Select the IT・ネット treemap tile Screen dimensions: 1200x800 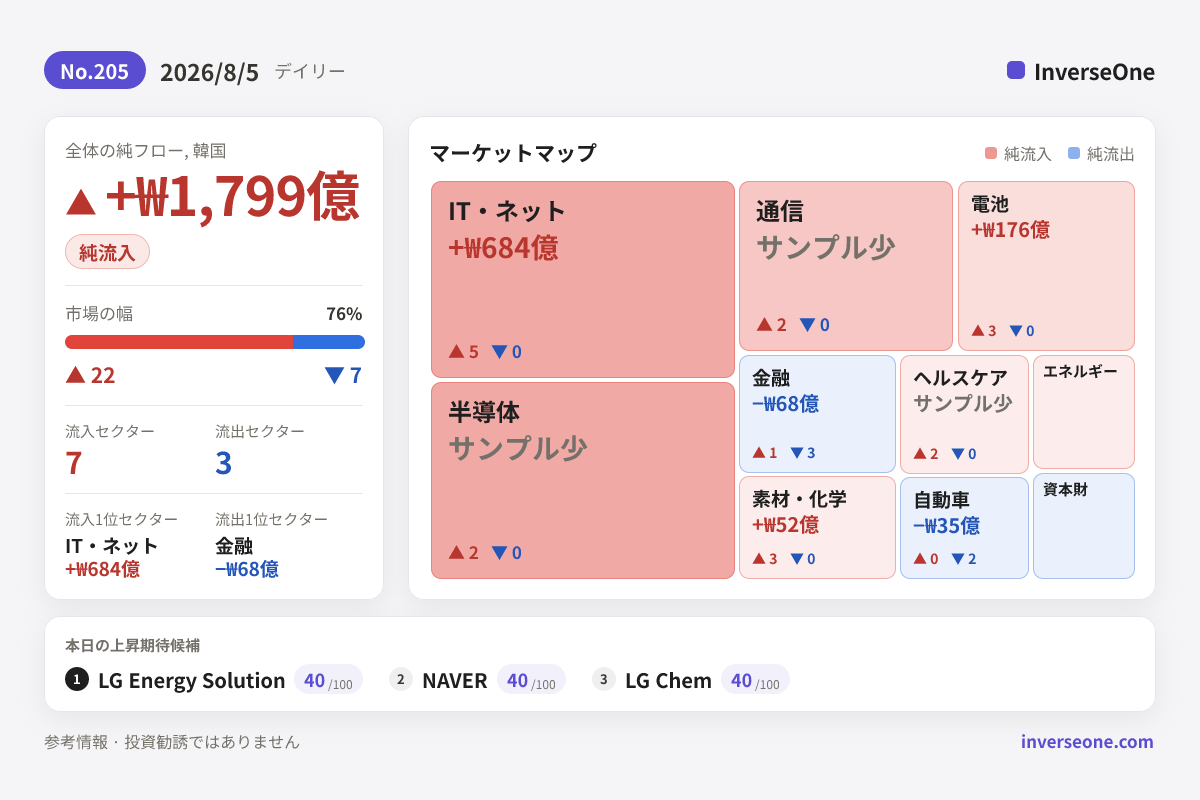(x=583, y=279)
